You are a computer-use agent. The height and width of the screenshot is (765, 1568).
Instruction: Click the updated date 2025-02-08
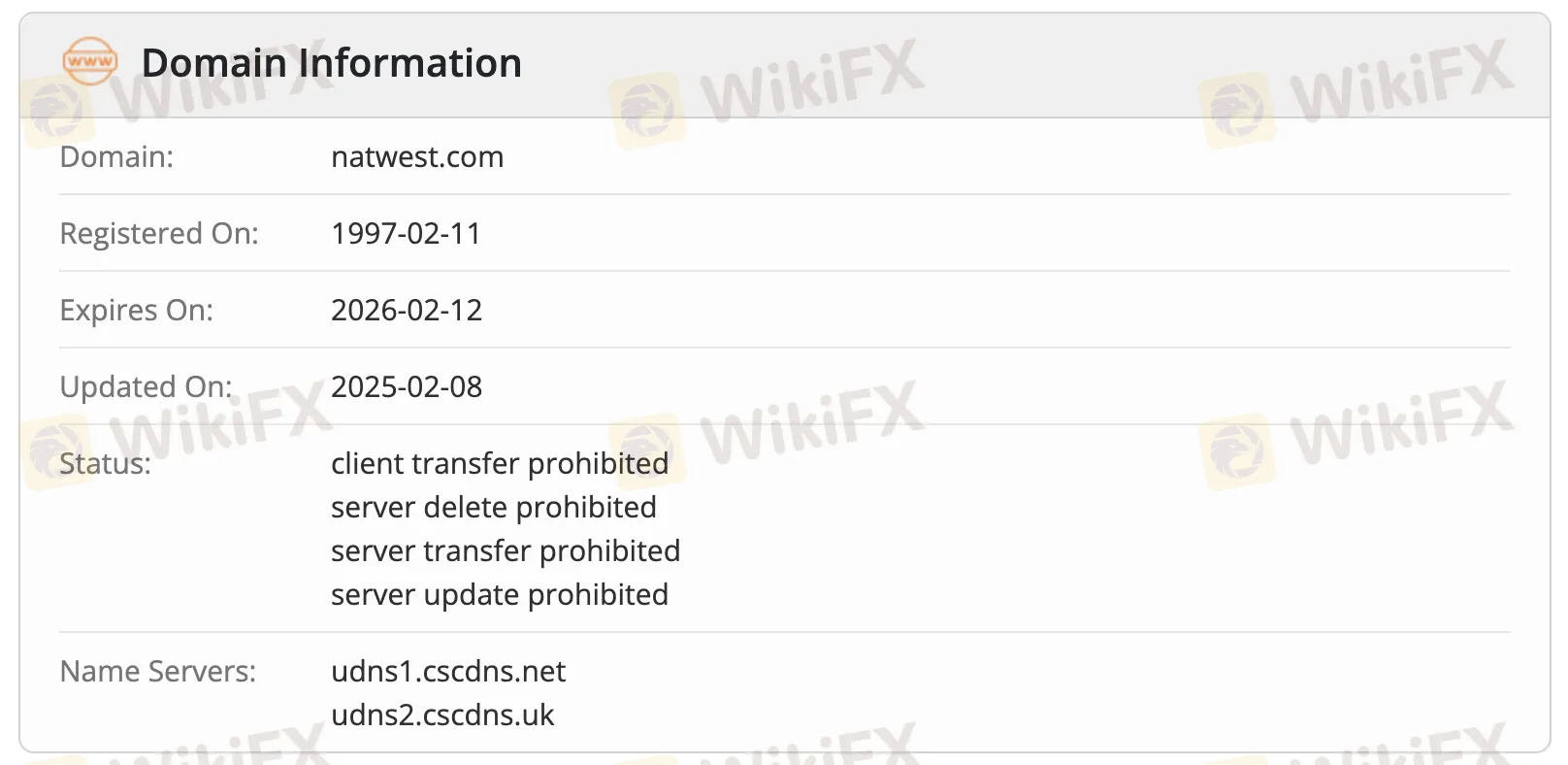[x=407, y=387]
